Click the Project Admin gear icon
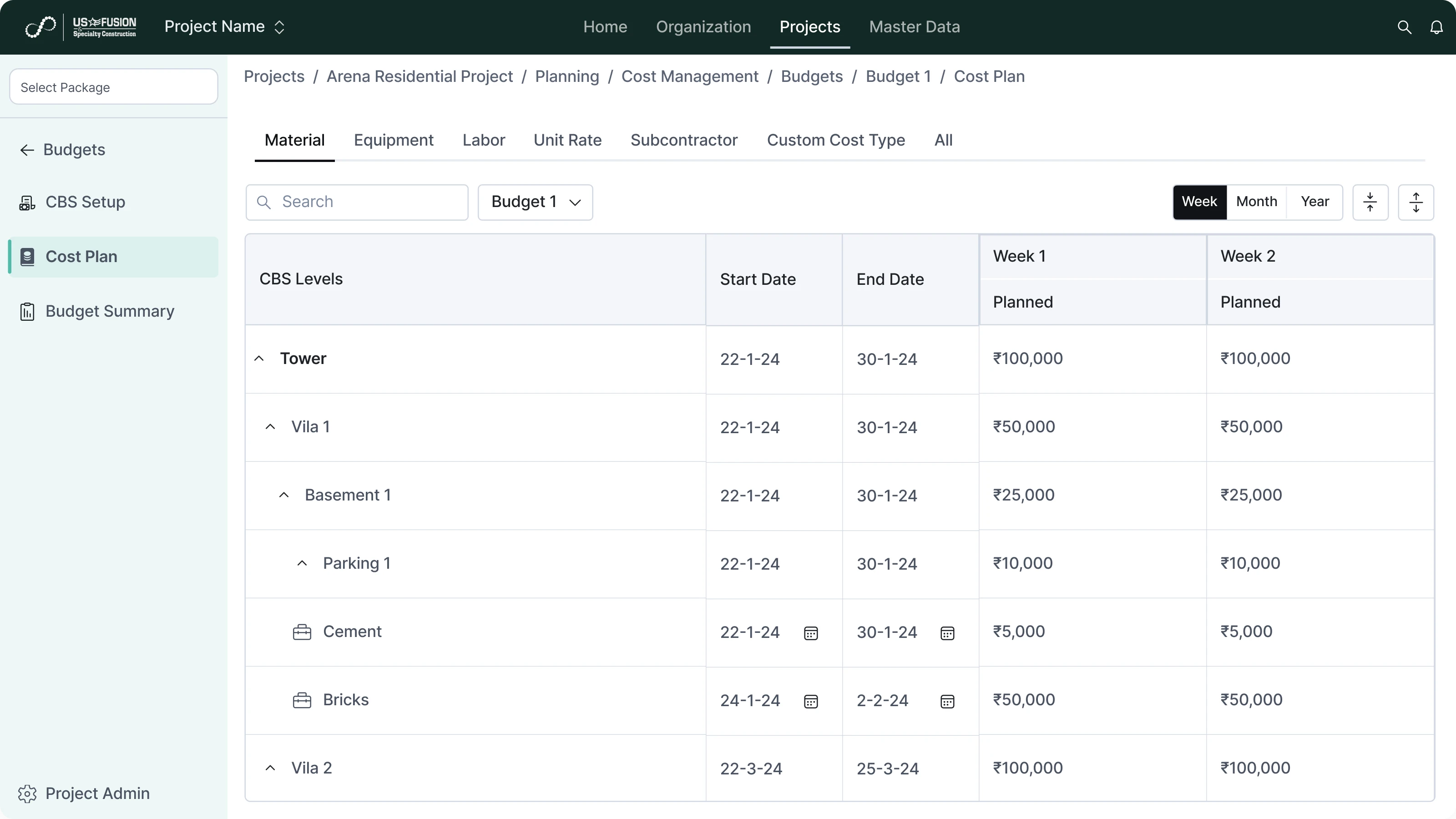 point(27,793)
